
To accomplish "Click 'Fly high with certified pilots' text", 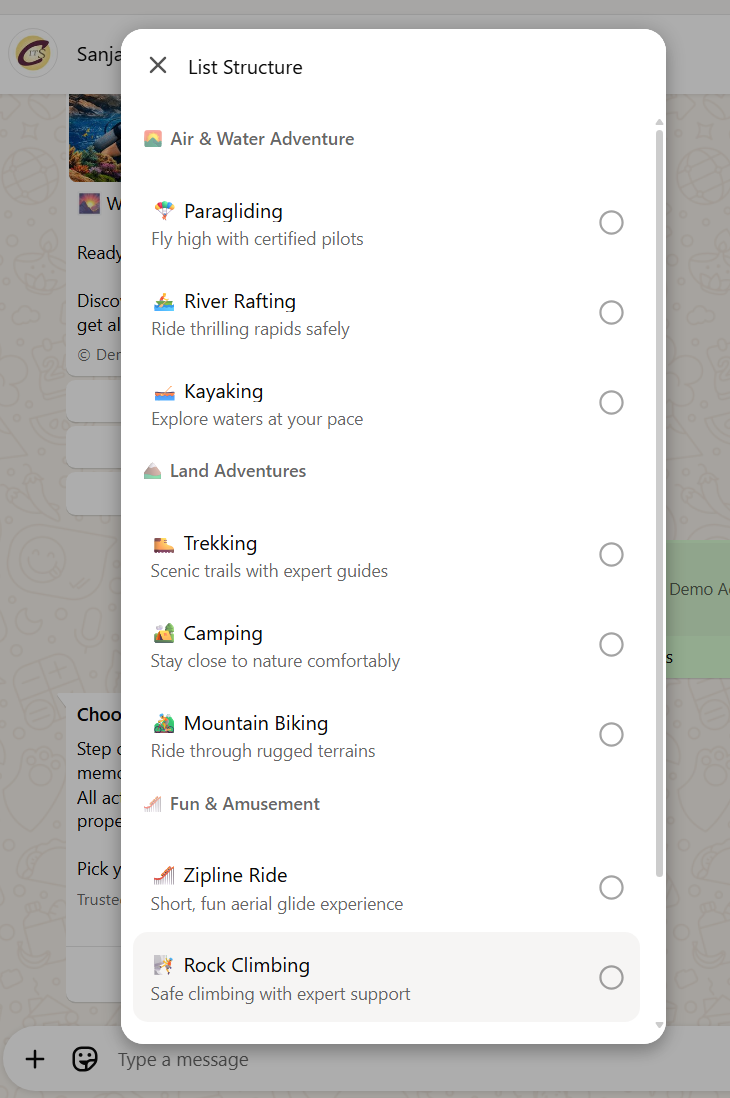I will [257, 239].
